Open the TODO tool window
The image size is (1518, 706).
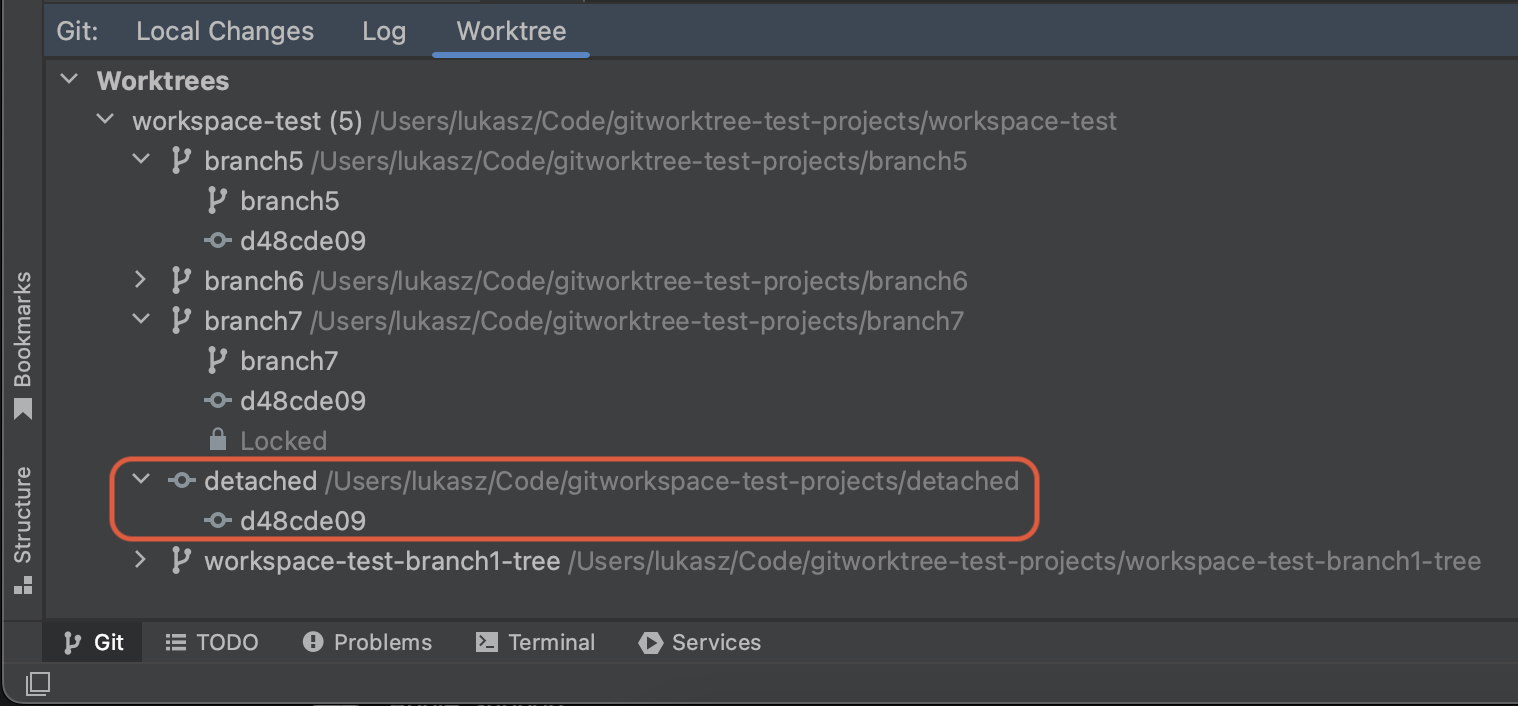point(211,642)
